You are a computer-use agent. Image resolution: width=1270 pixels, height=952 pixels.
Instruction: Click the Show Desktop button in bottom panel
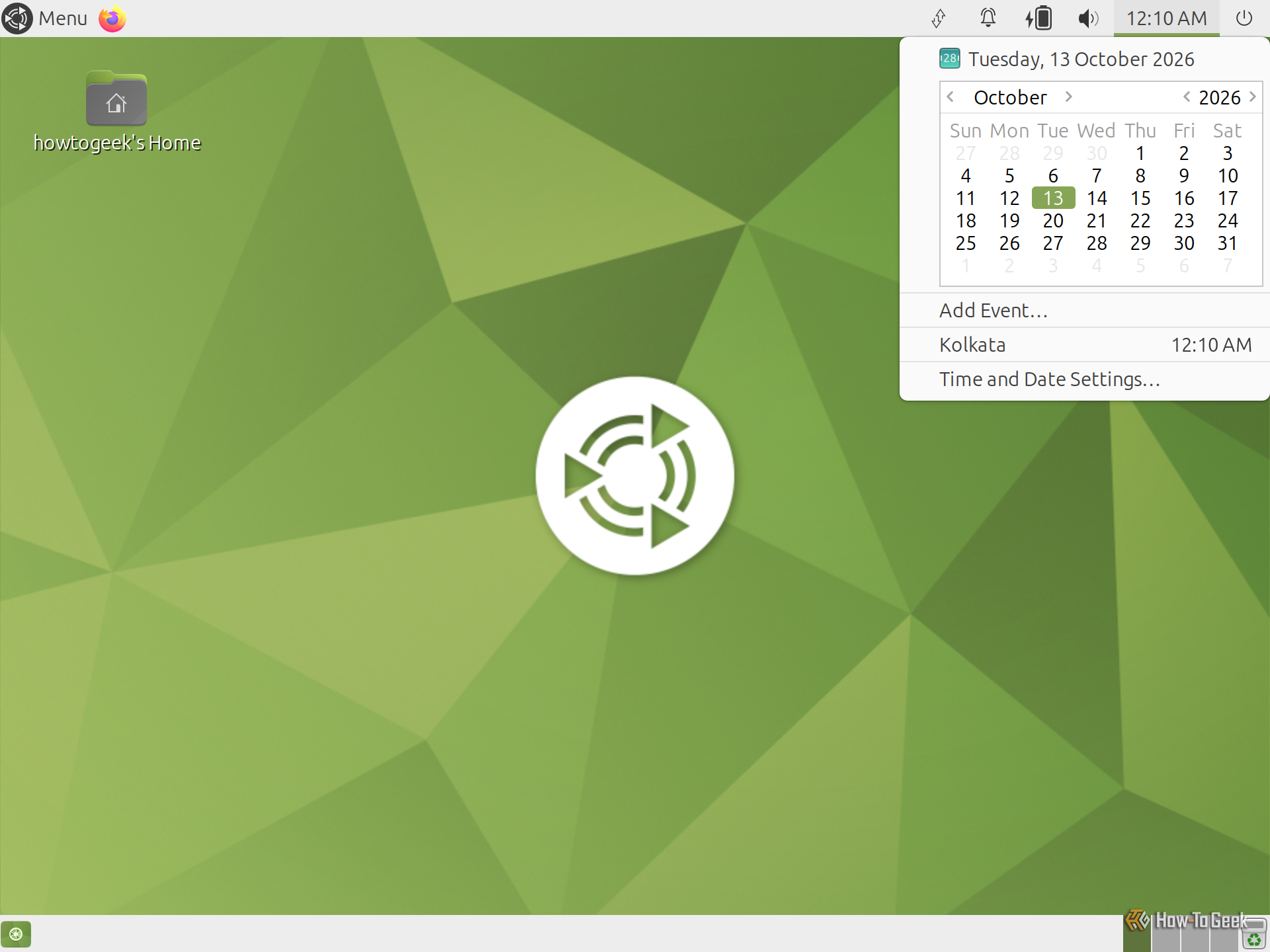click(x=16, y=934)
